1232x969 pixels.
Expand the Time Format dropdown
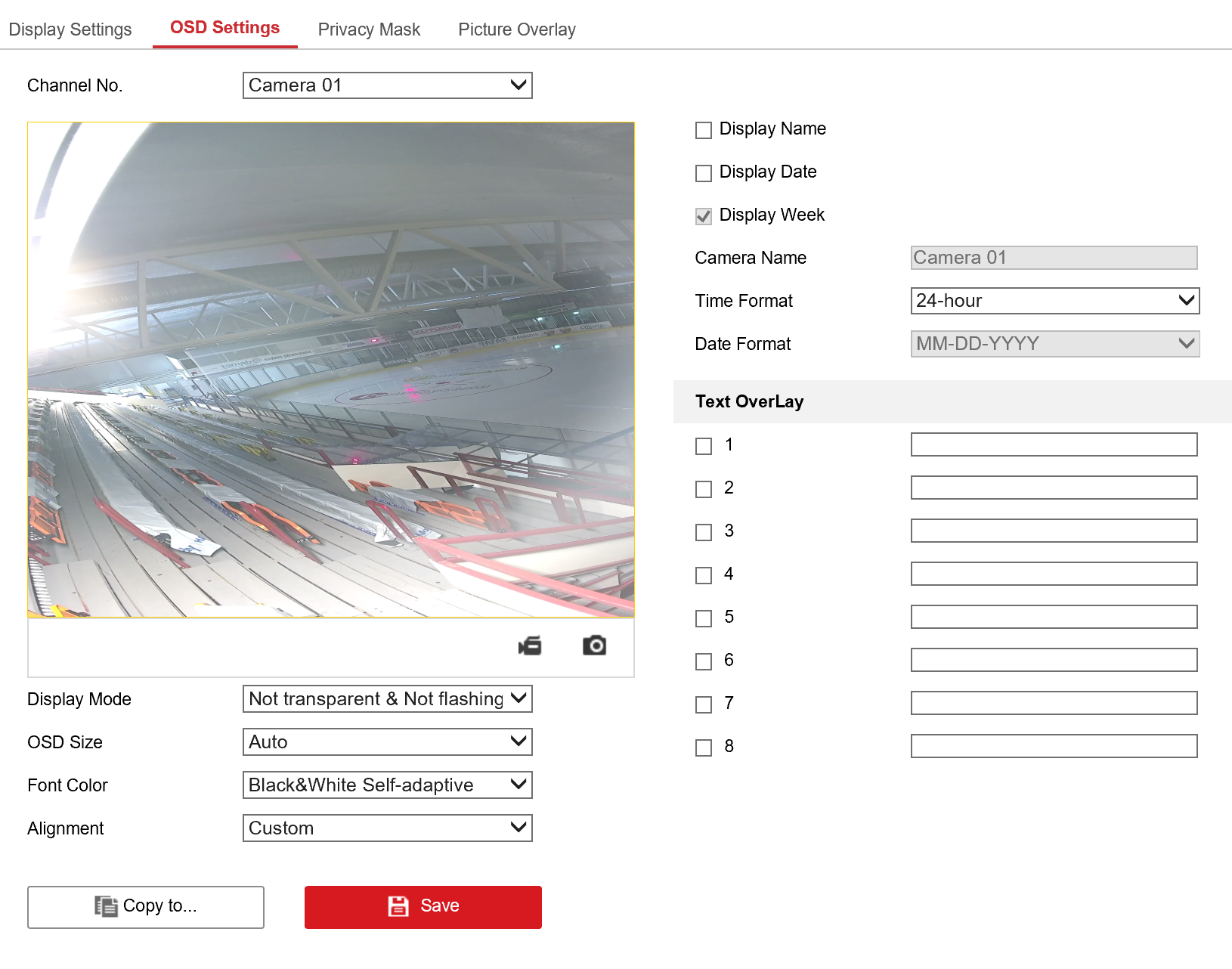[x=1054, y=301]
